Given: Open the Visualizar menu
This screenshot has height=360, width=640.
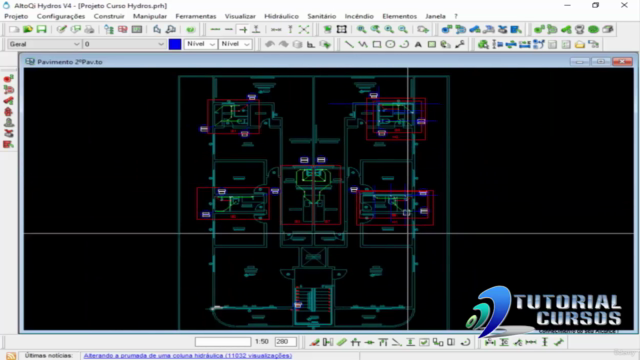Looking at the screenshot, I should 240,16.
